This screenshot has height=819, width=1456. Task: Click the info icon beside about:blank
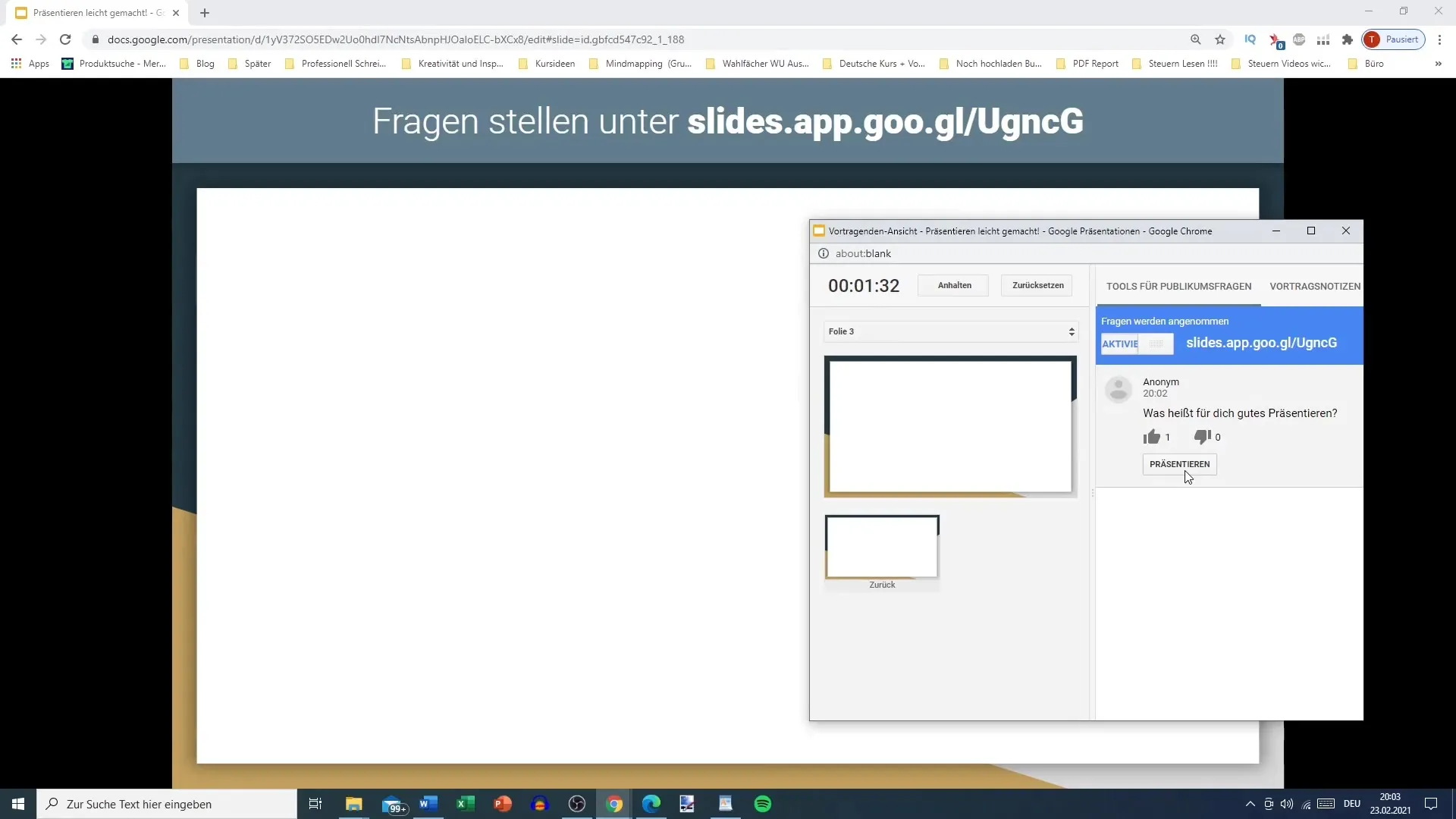824,253
